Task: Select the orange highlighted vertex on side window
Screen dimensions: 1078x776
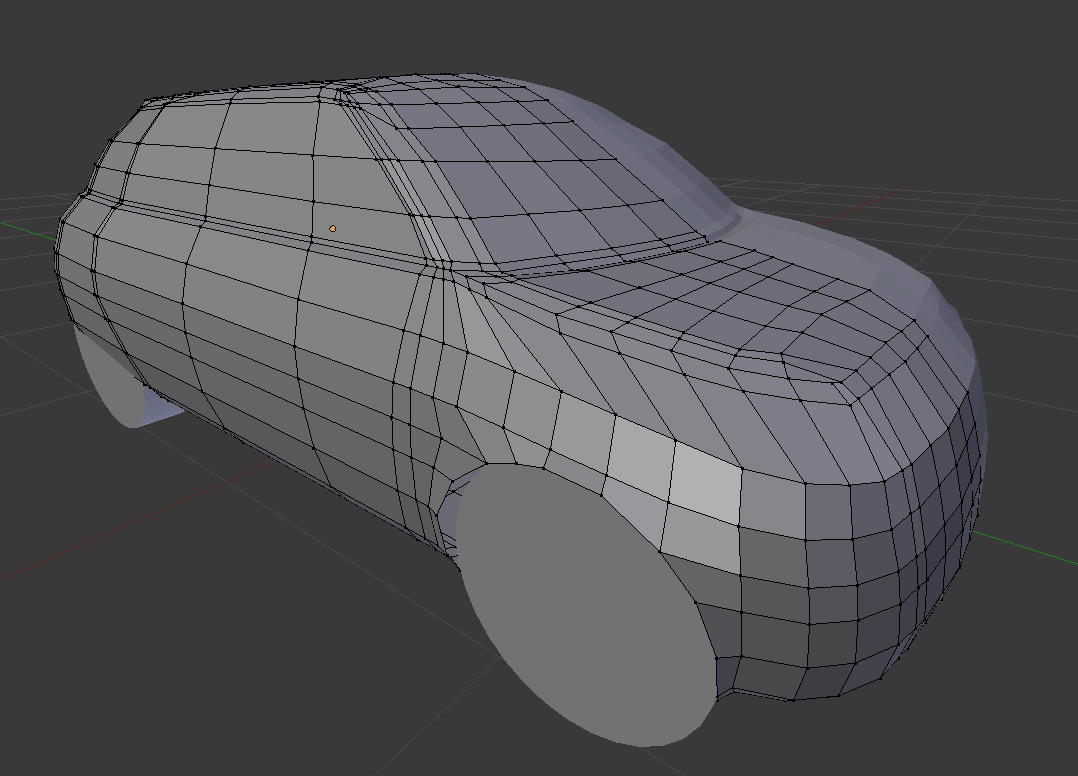Action: click(333, 228)
